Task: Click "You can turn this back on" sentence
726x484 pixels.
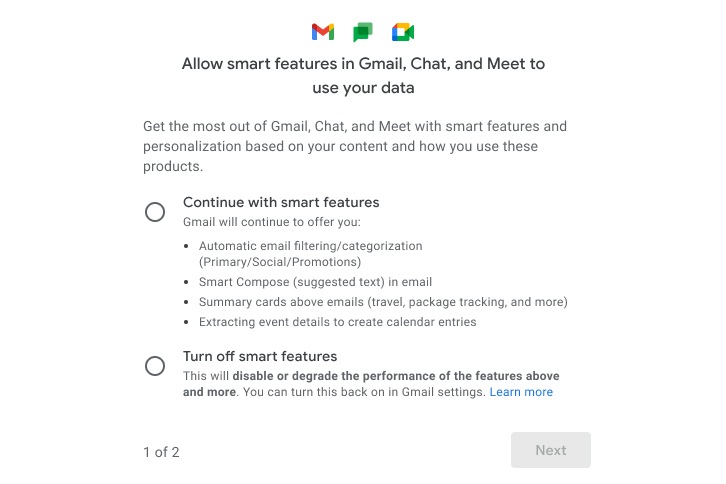Action: pos(364,392)
